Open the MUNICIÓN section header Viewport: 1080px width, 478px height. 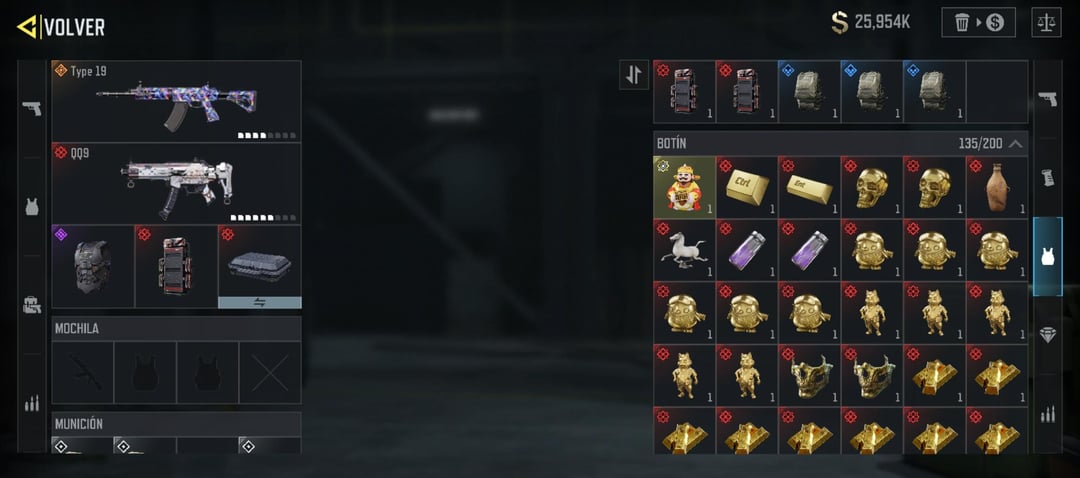coord(176,424)
